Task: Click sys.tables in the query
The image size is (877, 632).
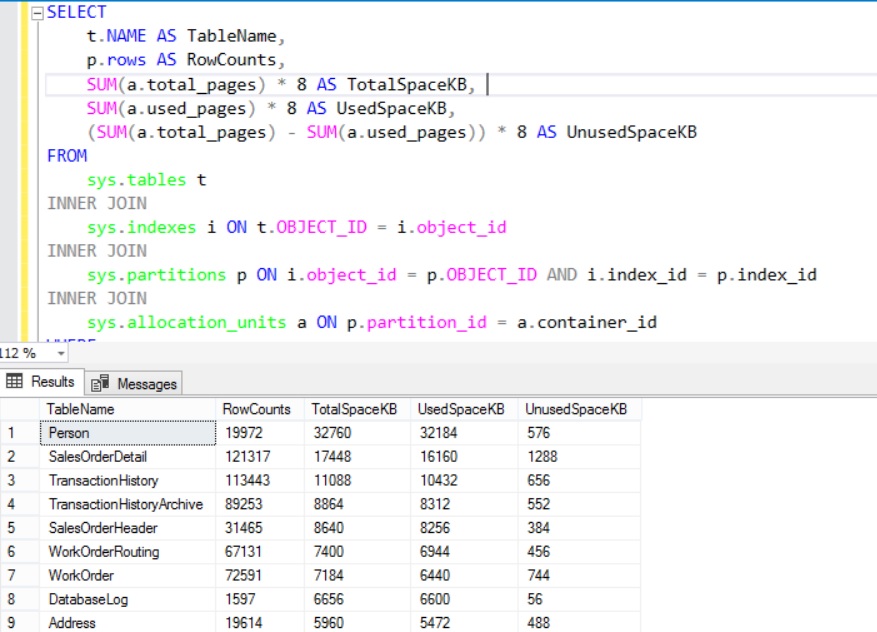Action: click(136, 180)
